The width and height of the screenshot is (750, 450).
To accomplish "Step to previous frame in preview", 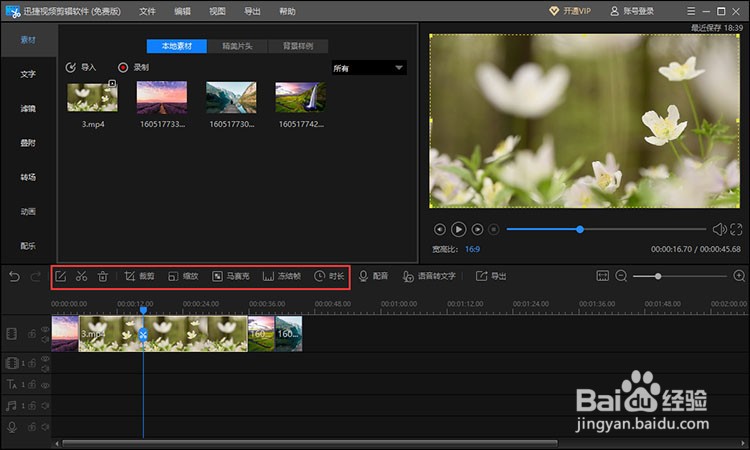I will coord(440,230).
